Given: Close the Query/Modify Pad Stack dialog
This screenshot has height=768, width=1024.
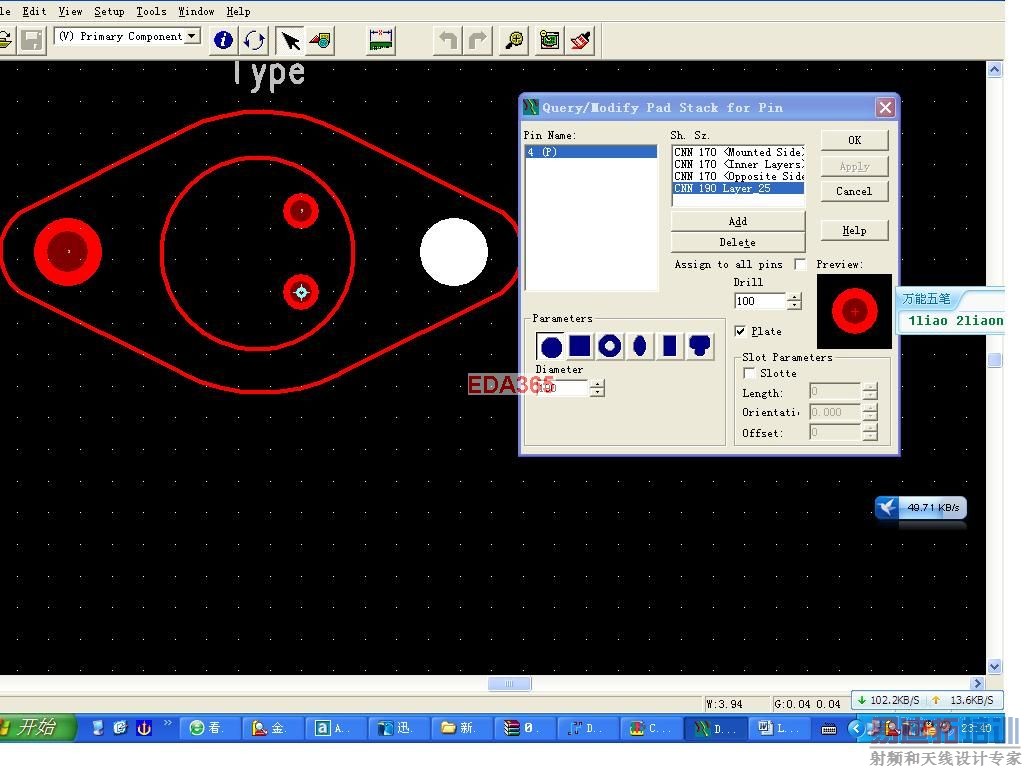Looking at the screenshot, I should [x=885, y=108].
